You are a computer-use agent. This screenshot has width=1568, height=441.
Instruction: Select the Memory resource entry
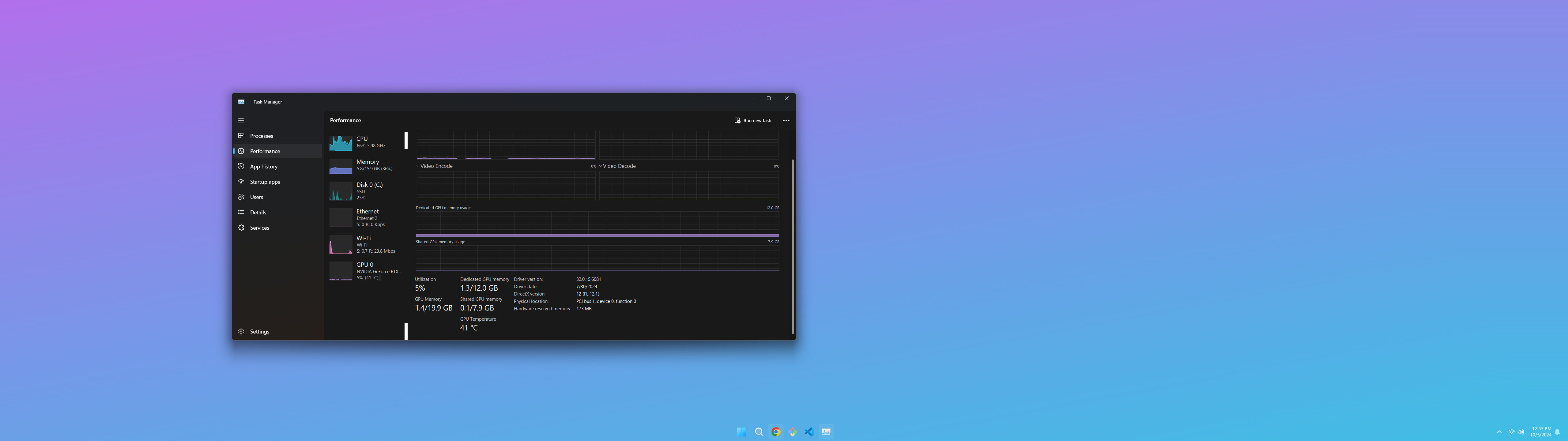click(x=367, y=165)
